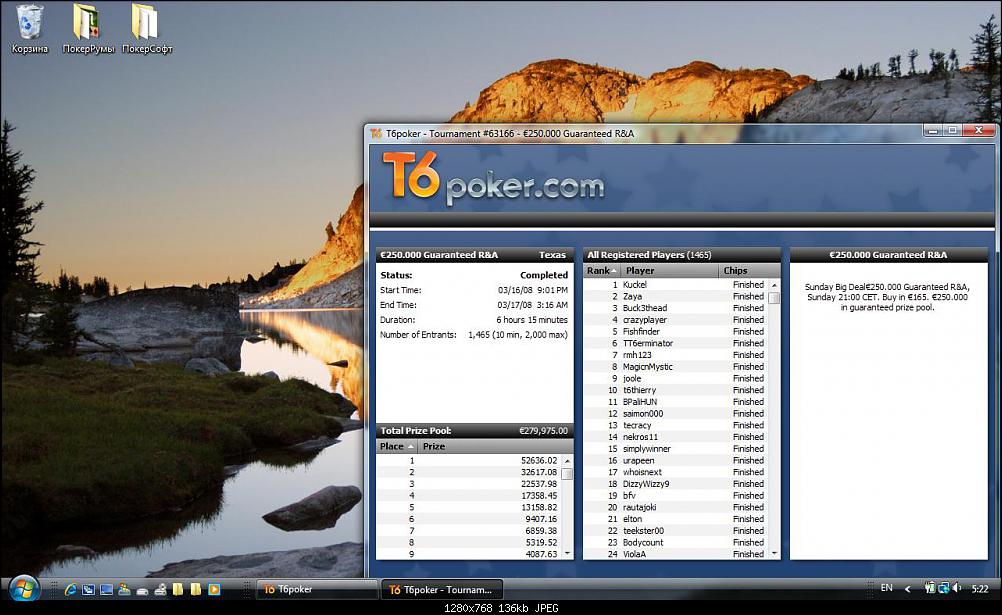Maximize the tournament window
Screen dimensions: 1002x615
952,130
